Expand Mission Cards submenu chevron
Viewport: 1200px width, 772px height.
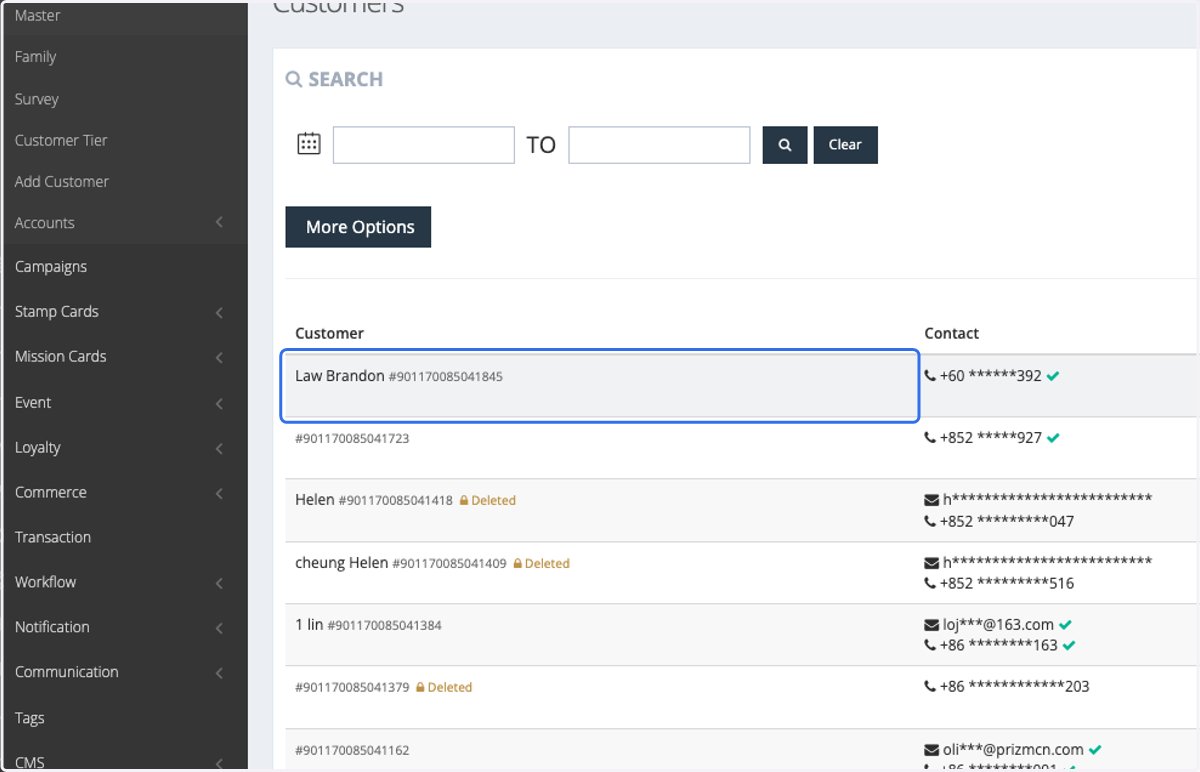pyautogui.click(x=219, y=358)
